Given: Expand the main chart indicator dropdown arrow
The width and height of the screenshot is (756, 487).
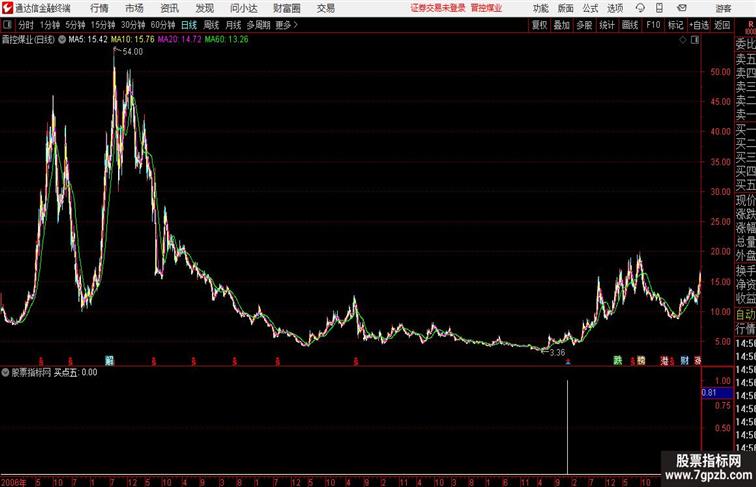Looking at the screenshot, I should [x=62, y=40].
